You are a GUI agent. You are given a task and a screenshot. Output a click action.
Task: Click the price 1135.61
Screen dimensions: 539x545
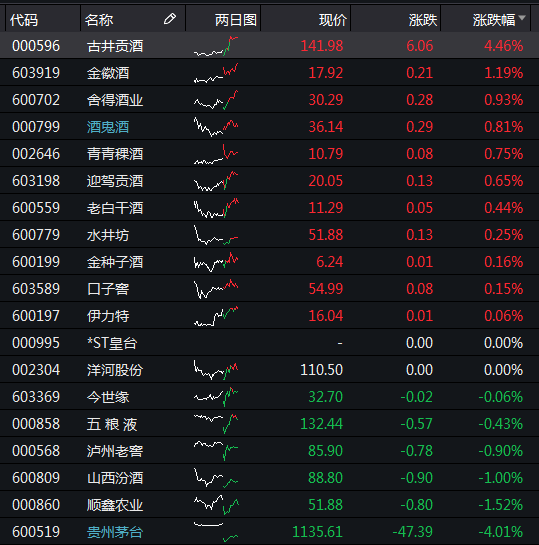point(318,532)
